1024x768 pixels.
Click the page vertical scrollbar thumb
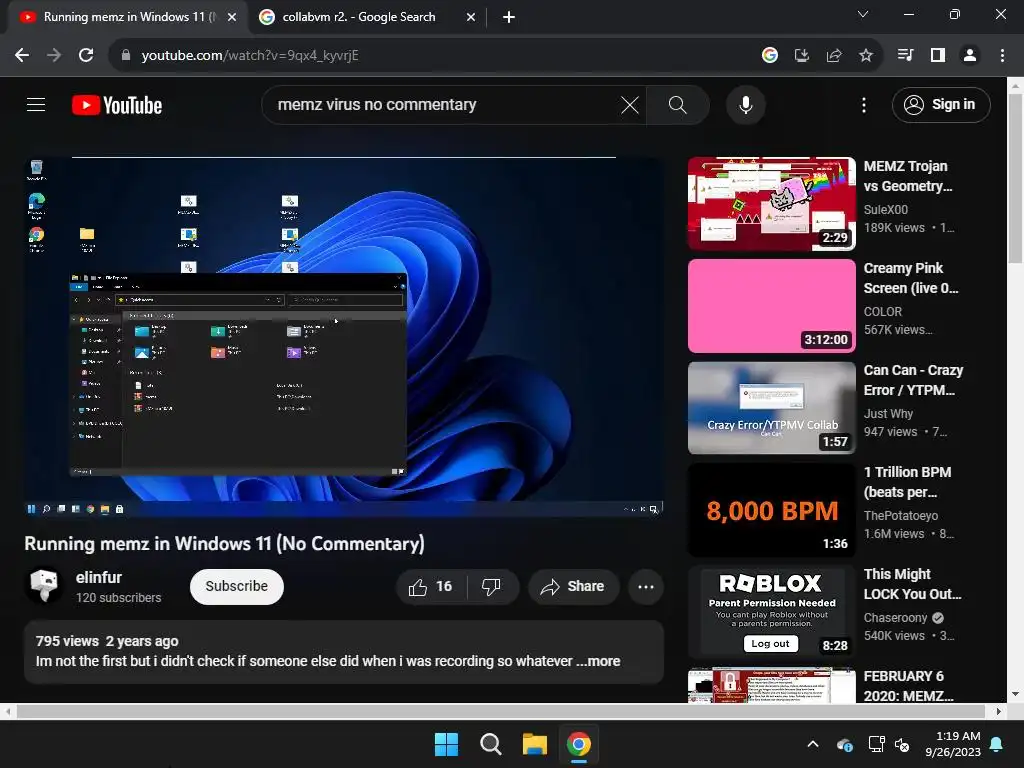click(1015, 178)
